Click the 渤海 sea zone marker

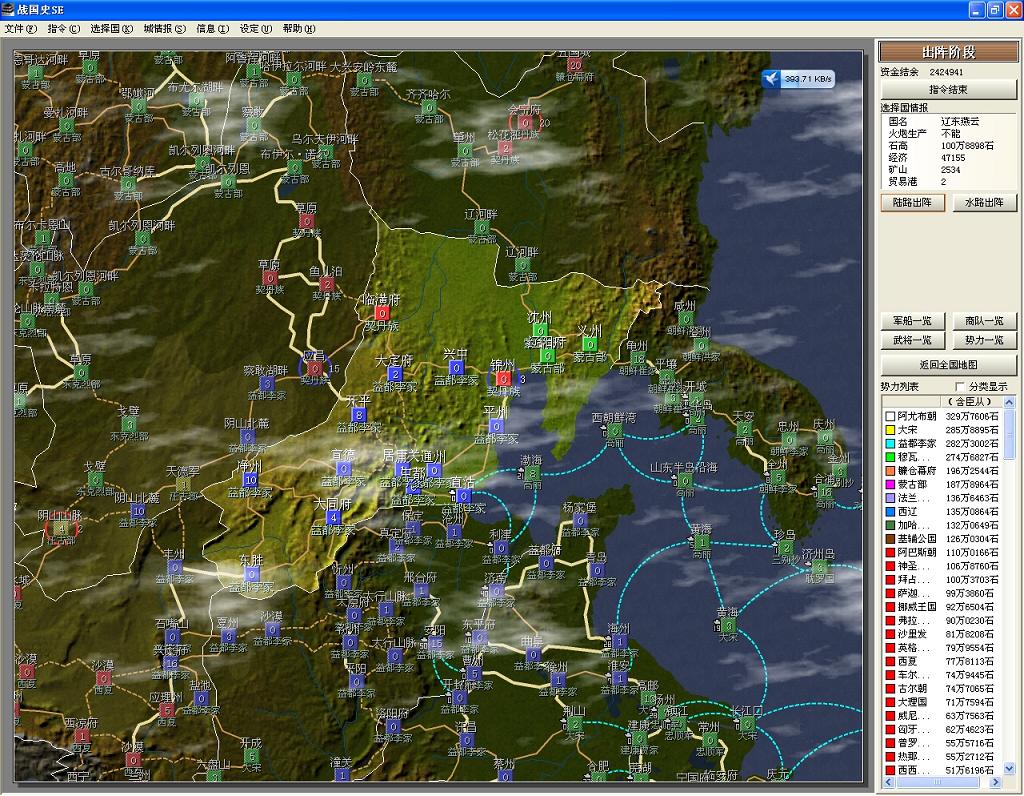click(533, 473)
